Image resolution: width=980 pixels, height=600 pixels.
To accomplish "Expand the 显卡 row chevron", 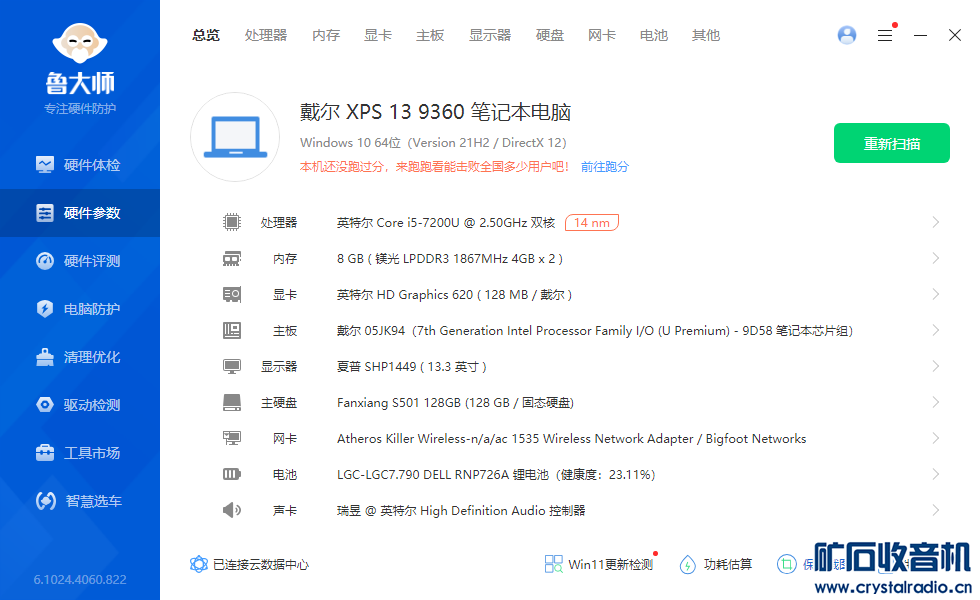I will [936, 294].
